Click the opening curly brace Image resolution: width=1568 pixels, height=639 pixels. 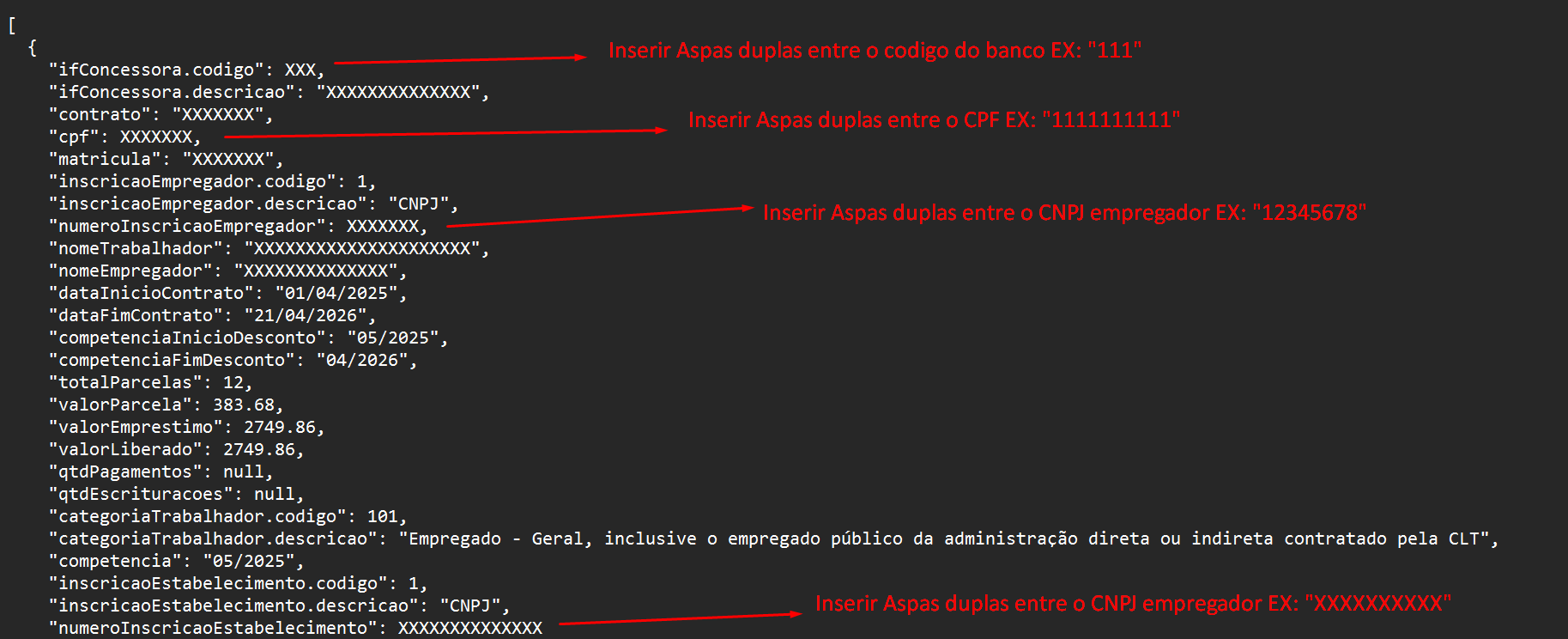(x=33, y=47)
